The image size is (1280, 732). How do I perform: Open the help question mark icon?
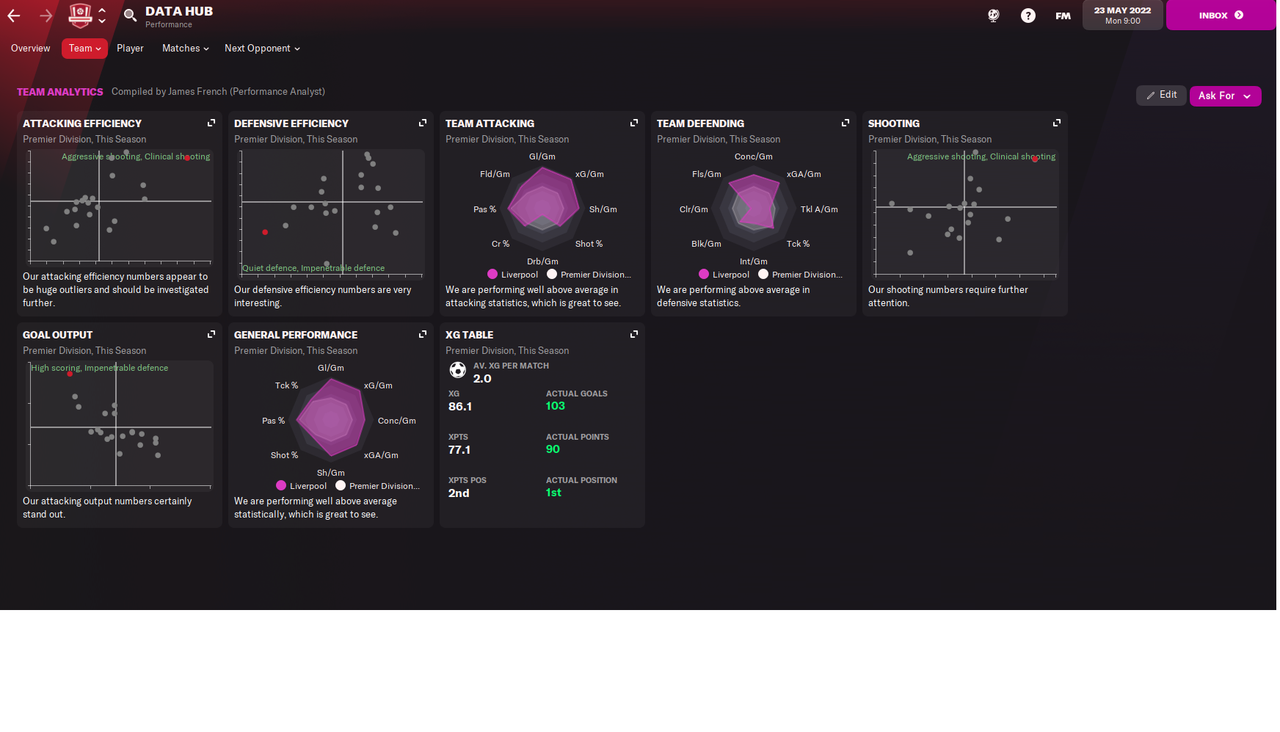click(x=1028, y=15)
